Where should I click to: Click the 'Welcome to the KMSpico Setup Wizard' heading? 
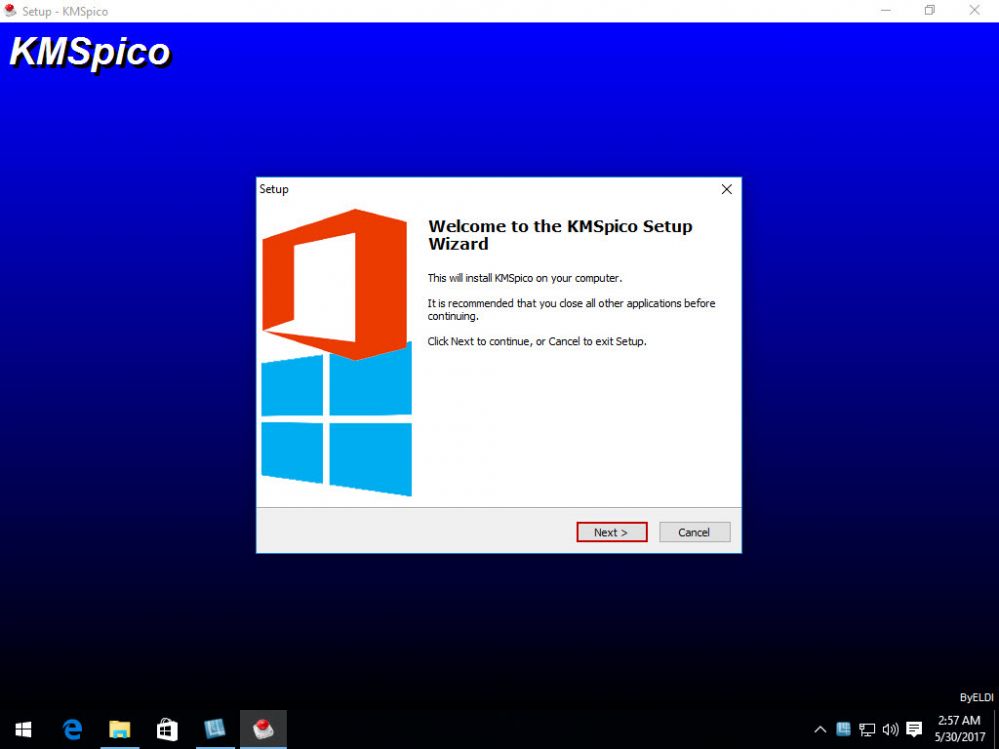coord(560,235)
